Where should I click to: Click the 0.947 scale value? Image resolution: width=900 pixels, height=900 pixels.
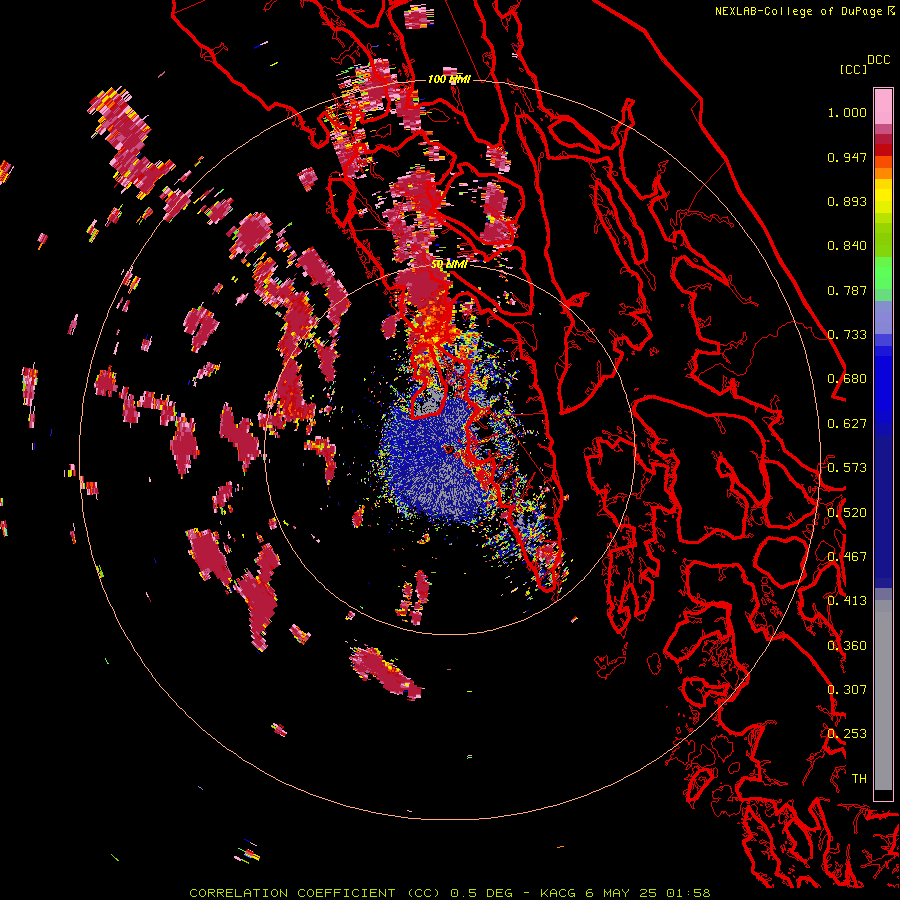847,157
